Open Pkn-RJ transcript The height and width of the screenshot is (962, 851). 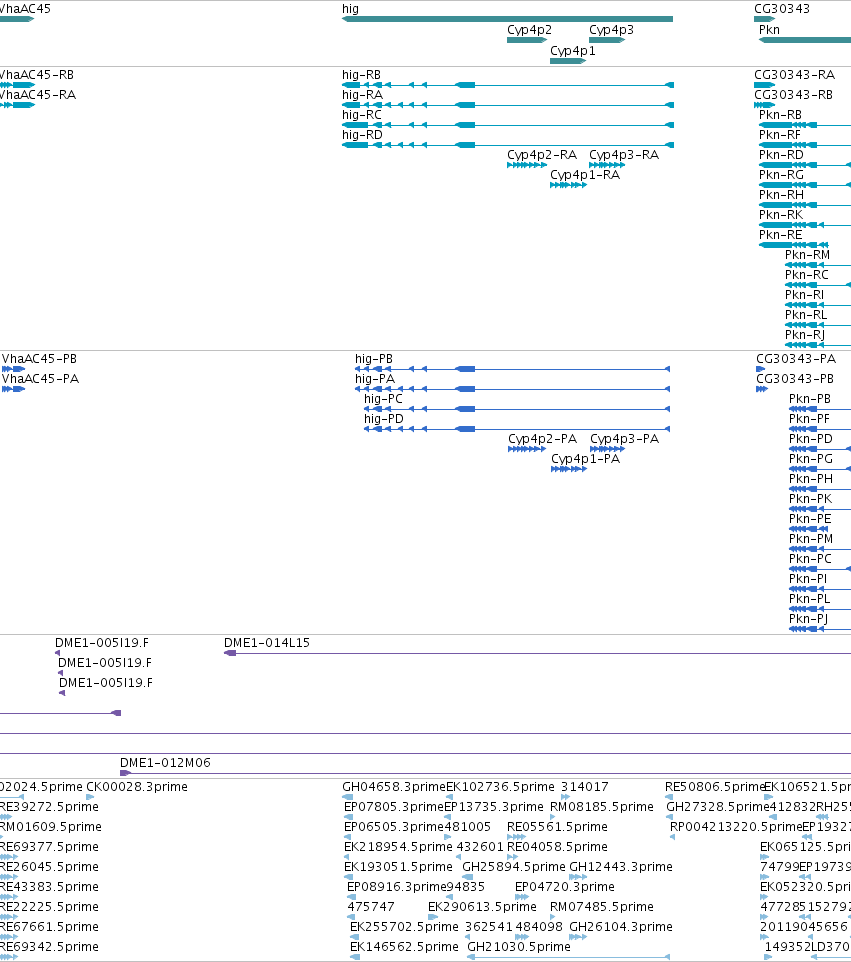click(x=818, y=345)
